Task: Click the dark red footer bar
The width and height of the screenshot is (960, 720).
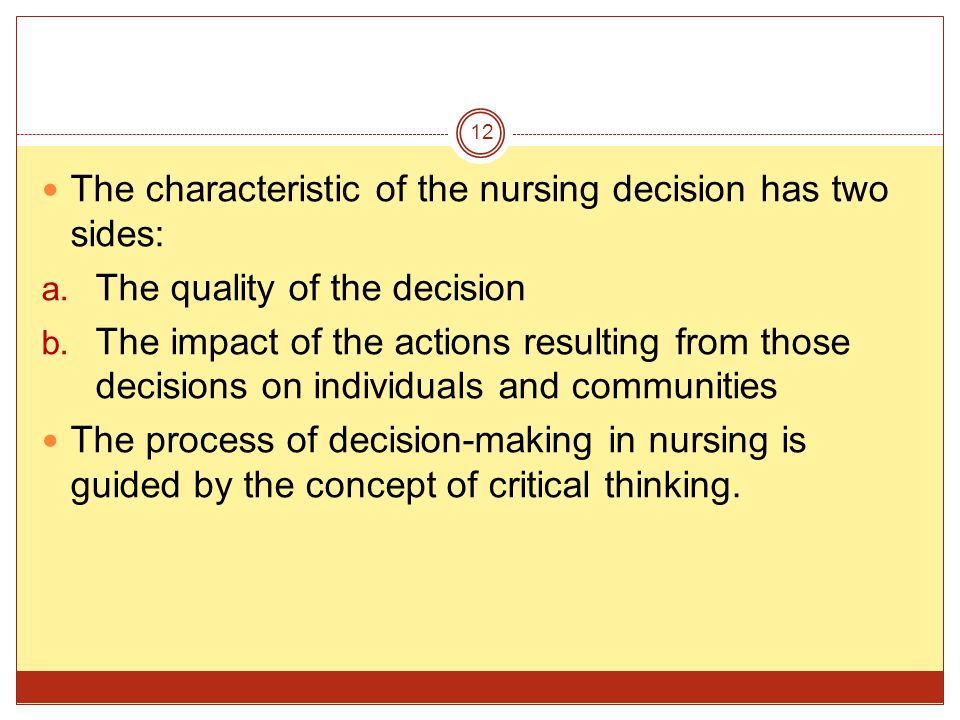Action: point(480,687)
